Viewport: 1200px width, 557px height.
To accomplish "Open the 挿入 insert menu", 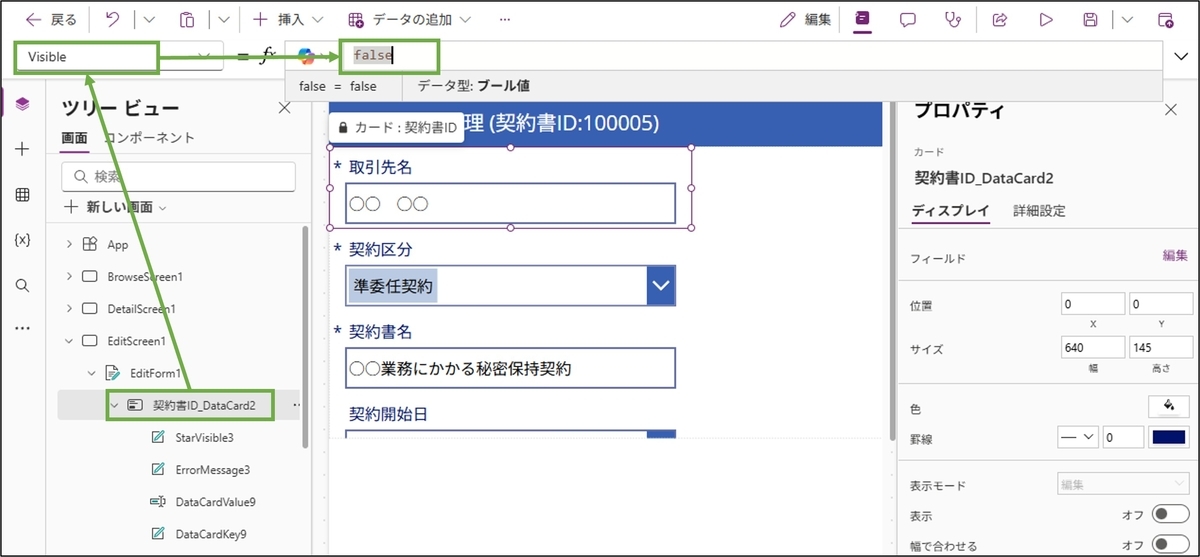I will [x=288, y=19].
